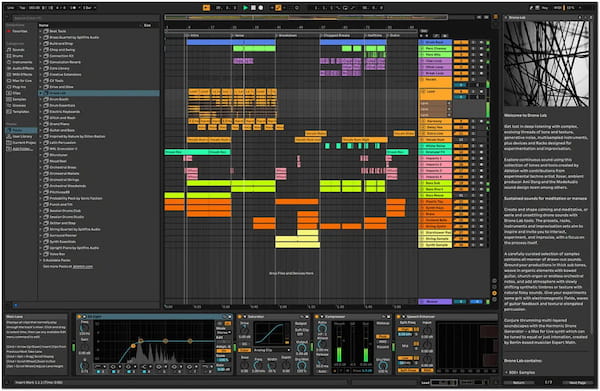Select Max for Live category
Viewport: 600px width, 391px height.
22,81
